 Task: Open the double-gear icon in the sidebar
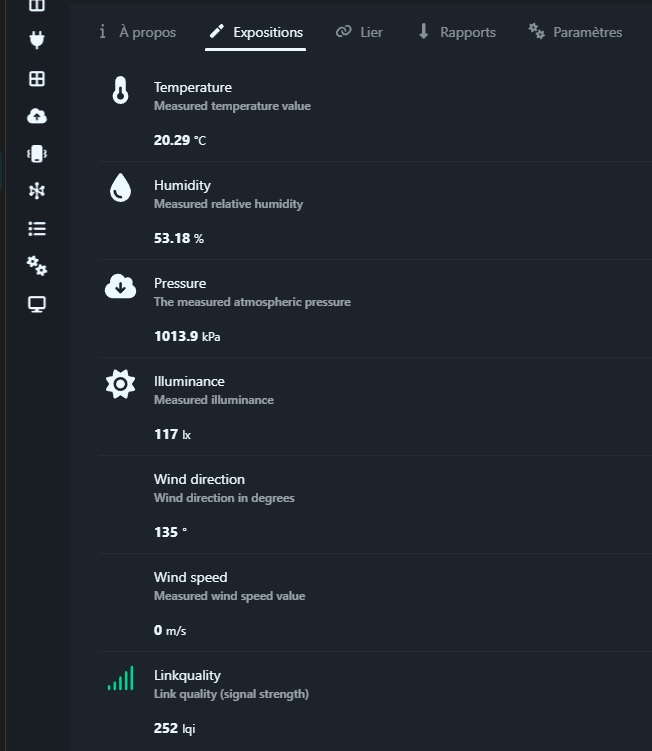tap(37, 265)
